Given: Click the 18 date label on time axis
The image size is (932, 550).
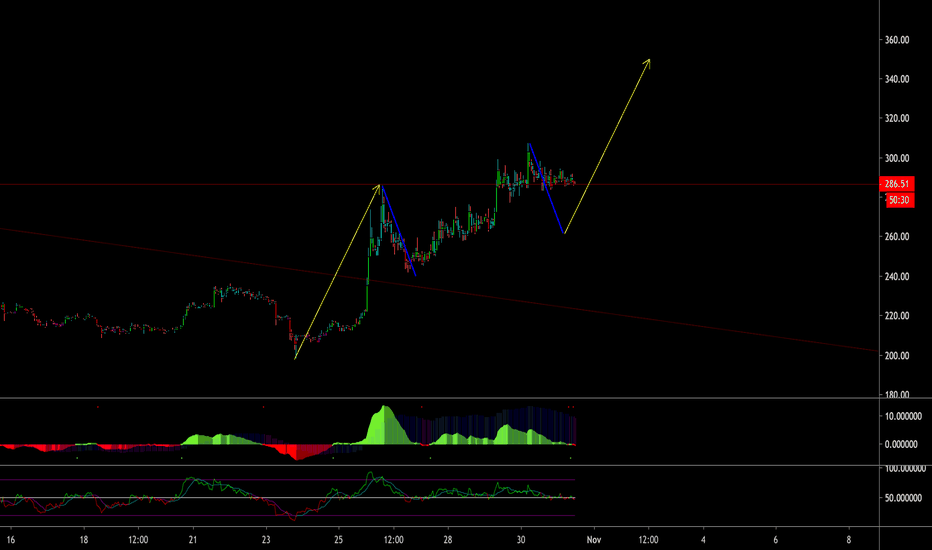Looking at the screenshot, I should click(84, 540).
